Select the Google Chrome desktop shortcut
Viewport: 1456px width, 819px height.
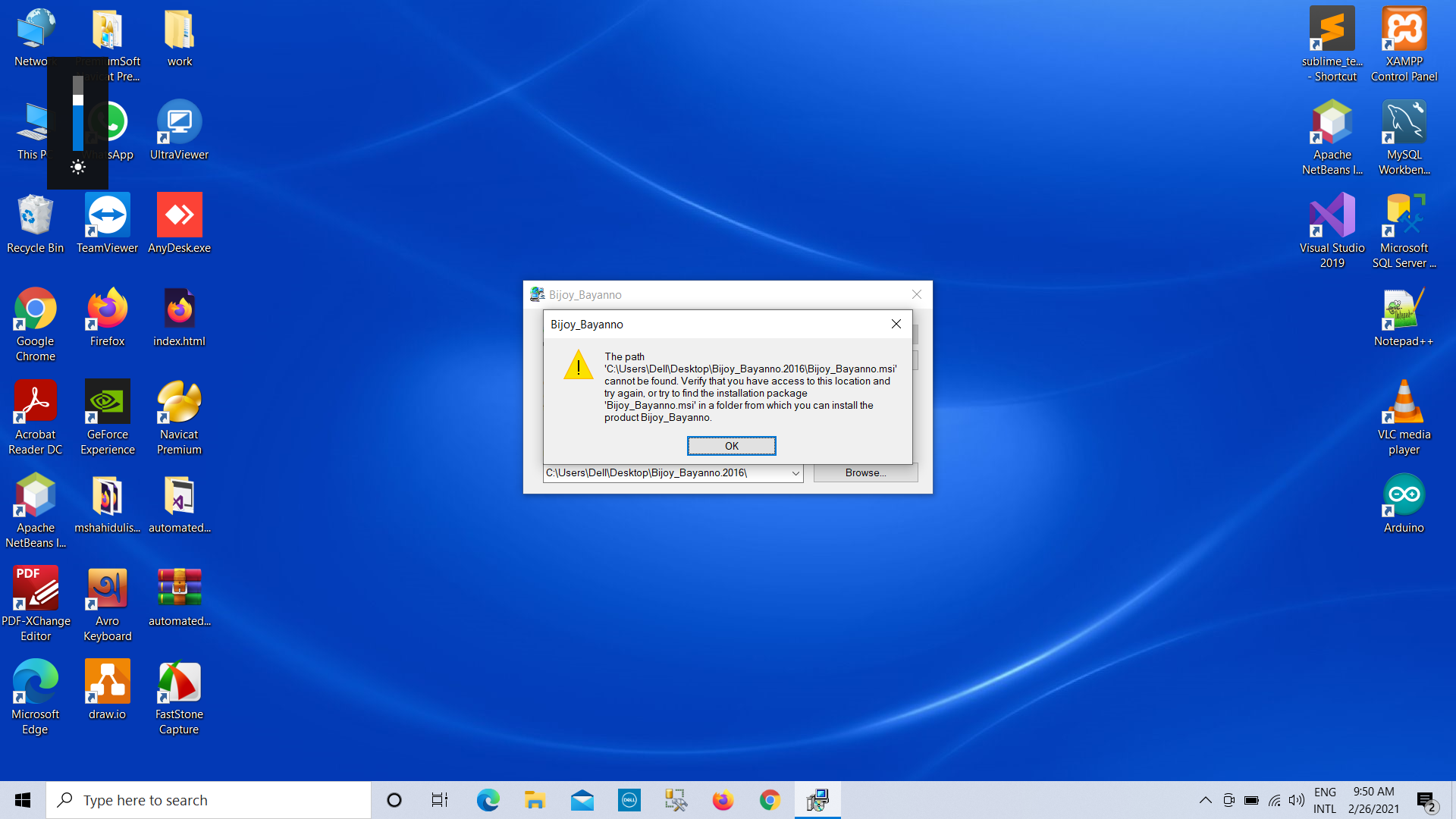point(35,325)
